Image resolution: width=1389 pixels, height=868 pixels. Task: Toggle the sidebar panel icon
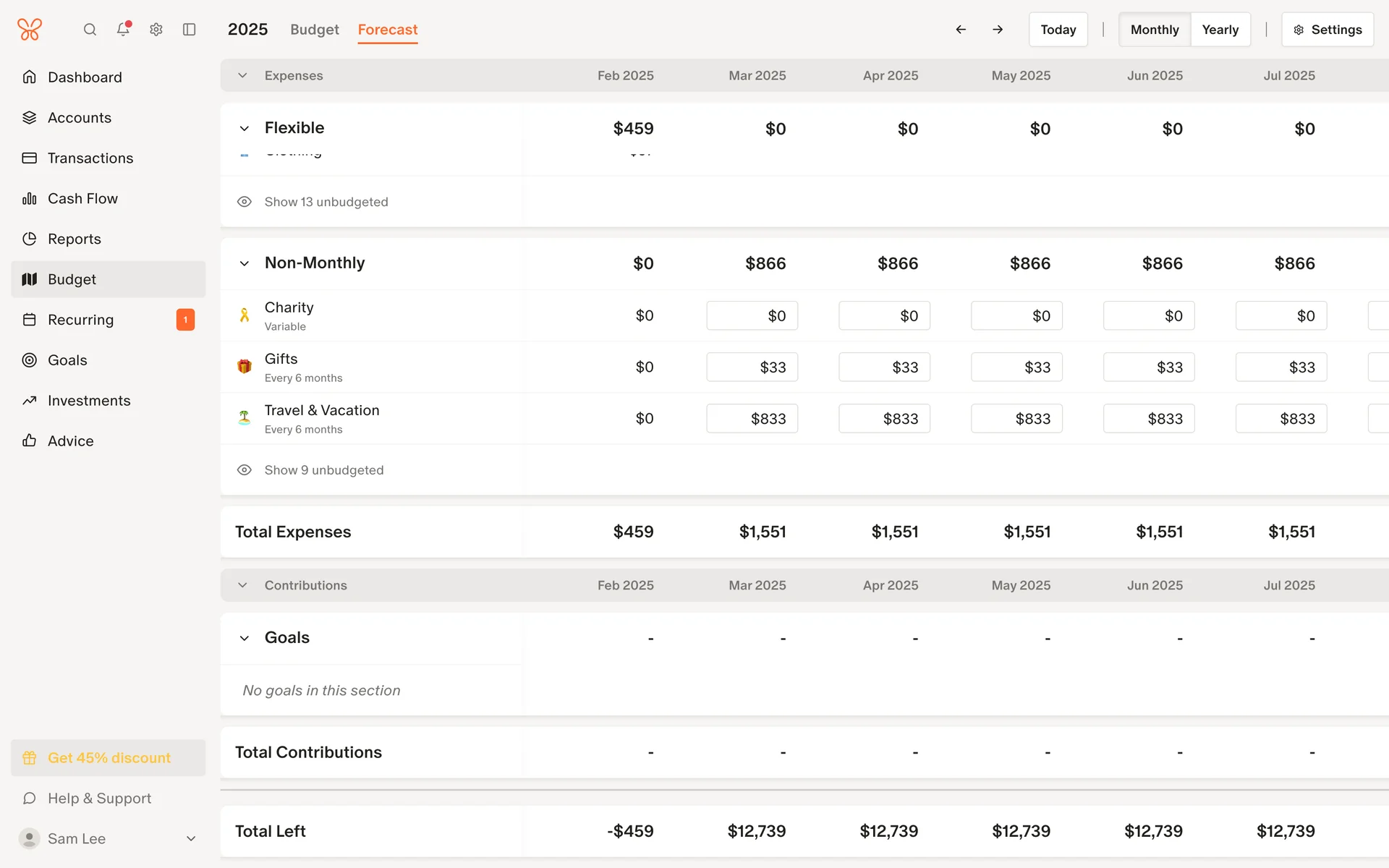point(190,30)
